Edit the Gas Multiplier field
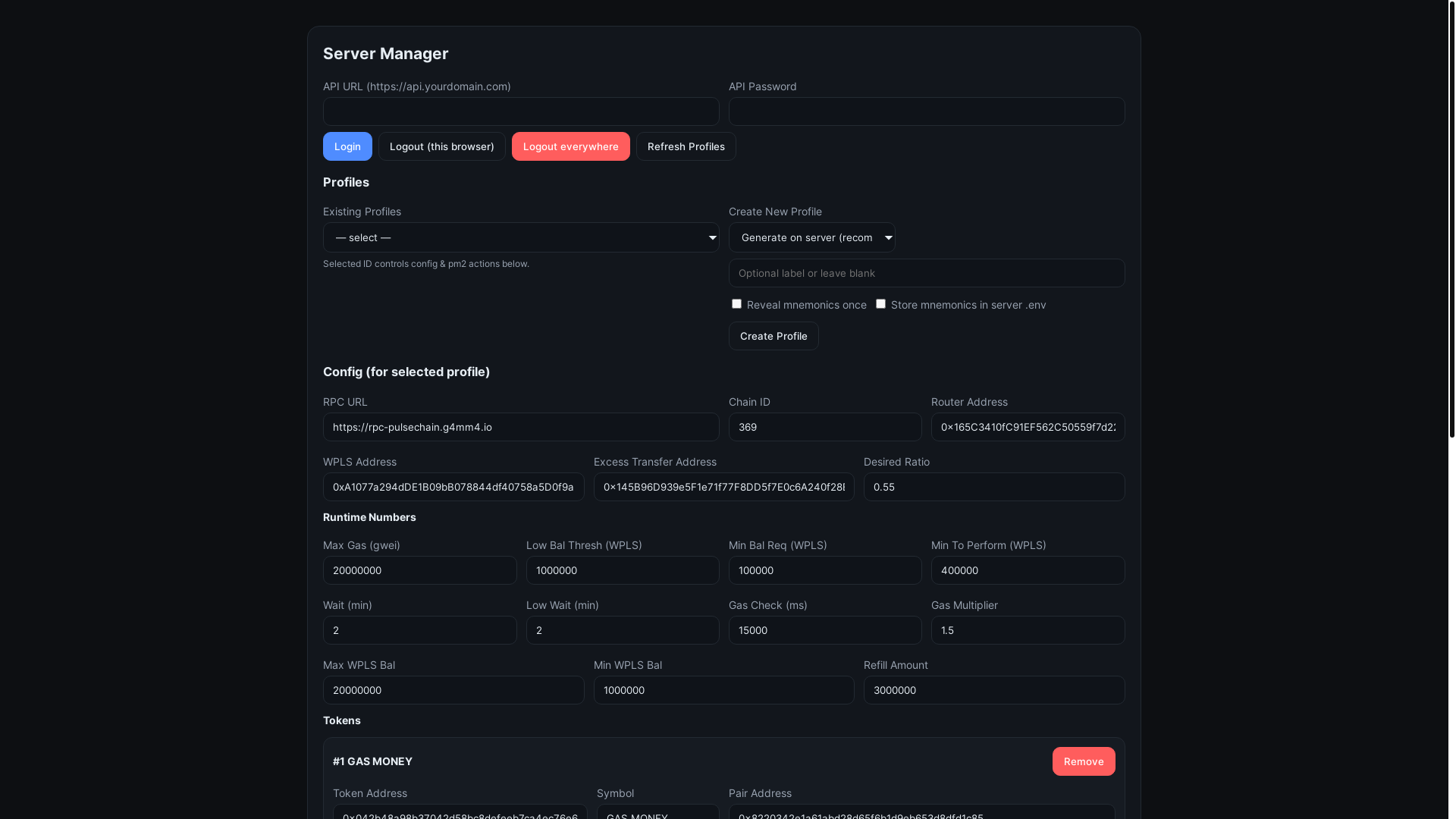 tap(1028, 630)
